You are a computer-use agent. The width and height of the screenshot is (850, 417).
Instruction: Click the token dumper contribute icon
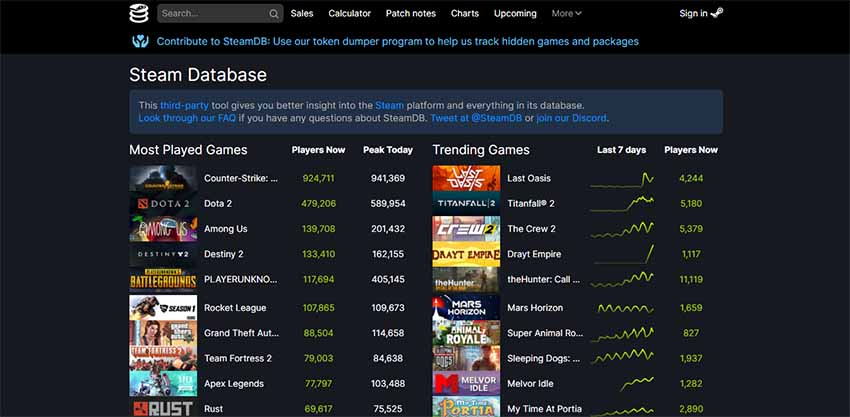point(140,41)
